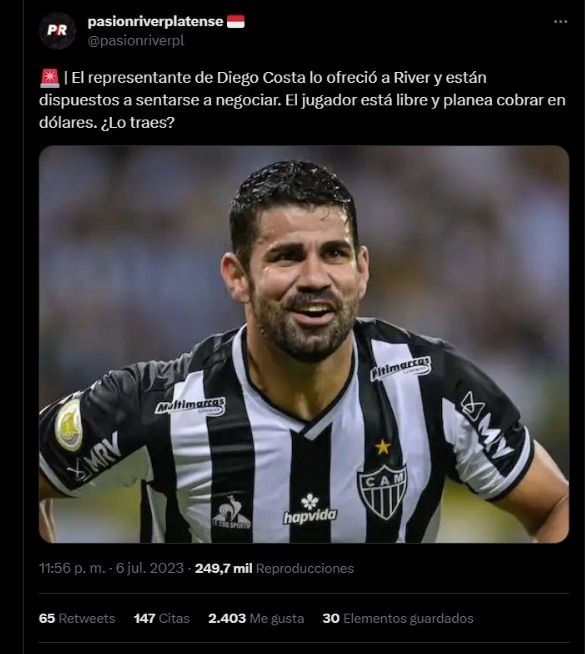Open the @pasionriverpl handle link
585x654 pixels.
pos(136,41)
